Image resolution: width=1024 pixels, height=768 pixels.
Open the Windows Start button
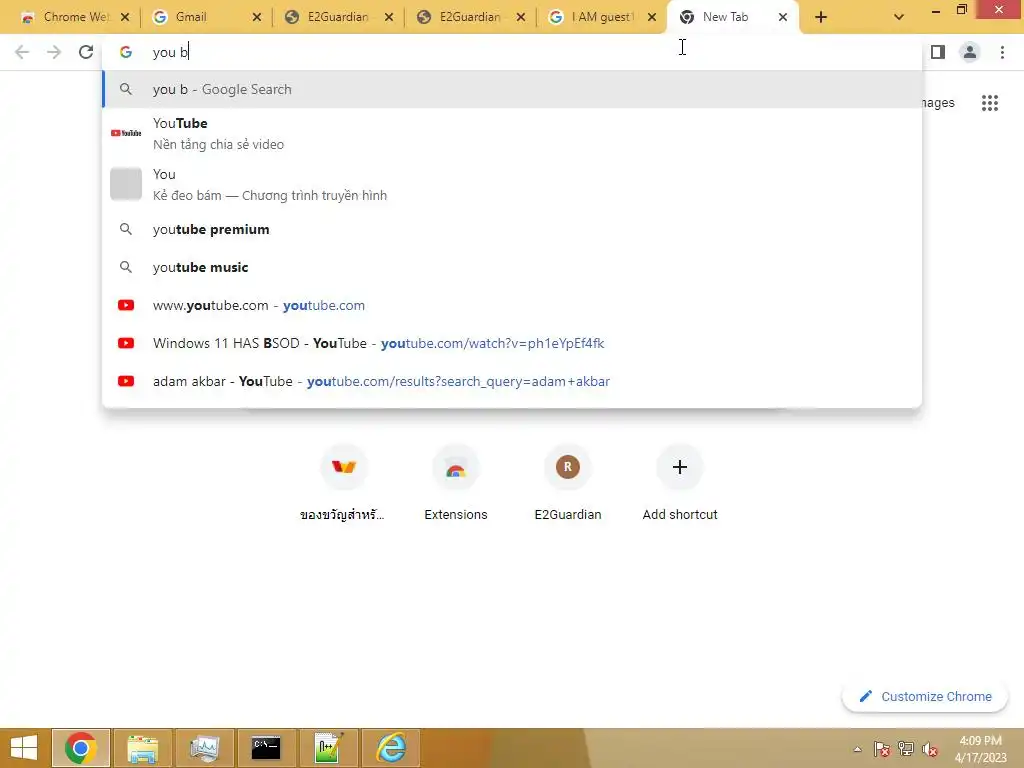click(24, 748)
